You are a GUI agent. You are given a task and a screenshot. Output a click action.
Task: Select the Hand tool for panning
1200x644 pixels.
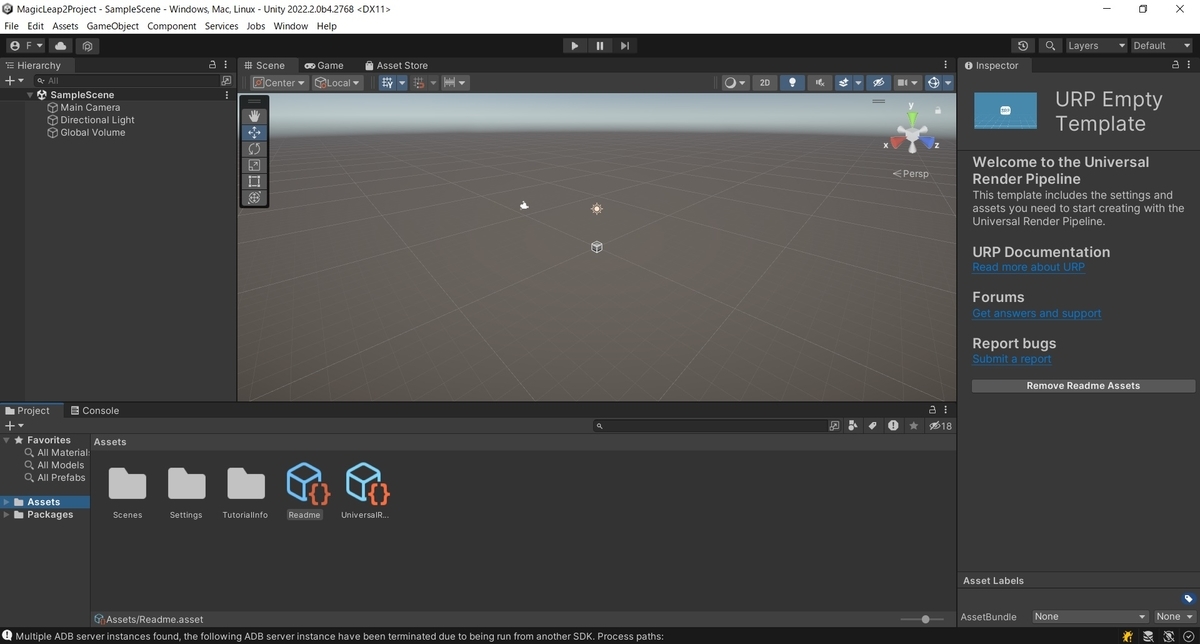(x=254, y=114)
